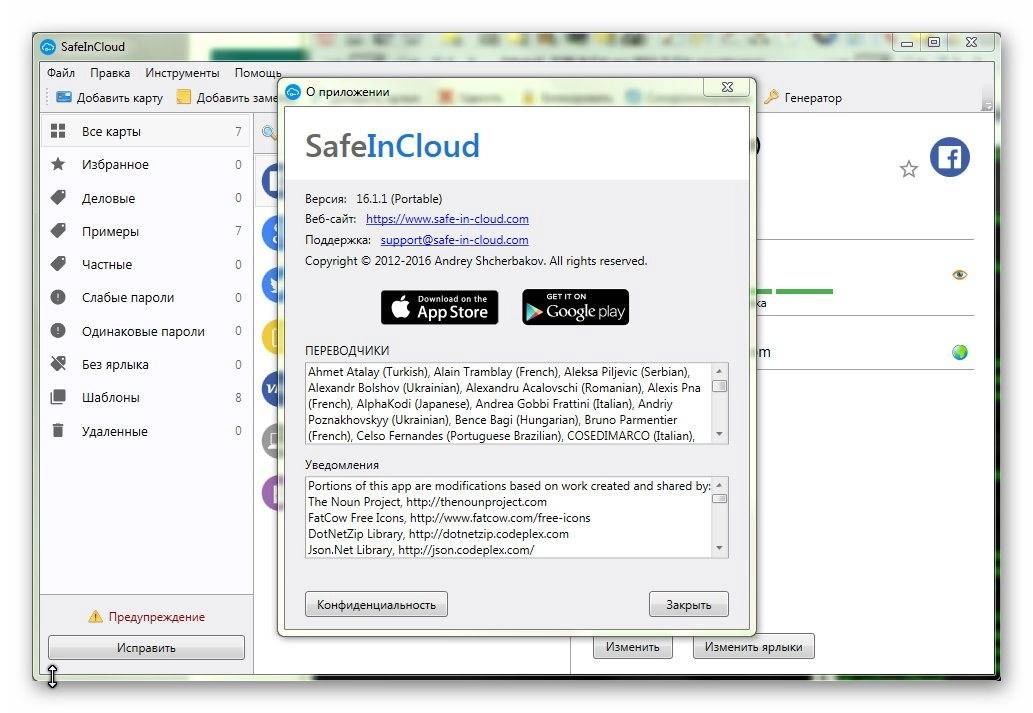Click the Без ярлыка crossed tag icon
This screenshot has width=1033, height=713.
tap(58, 364)
